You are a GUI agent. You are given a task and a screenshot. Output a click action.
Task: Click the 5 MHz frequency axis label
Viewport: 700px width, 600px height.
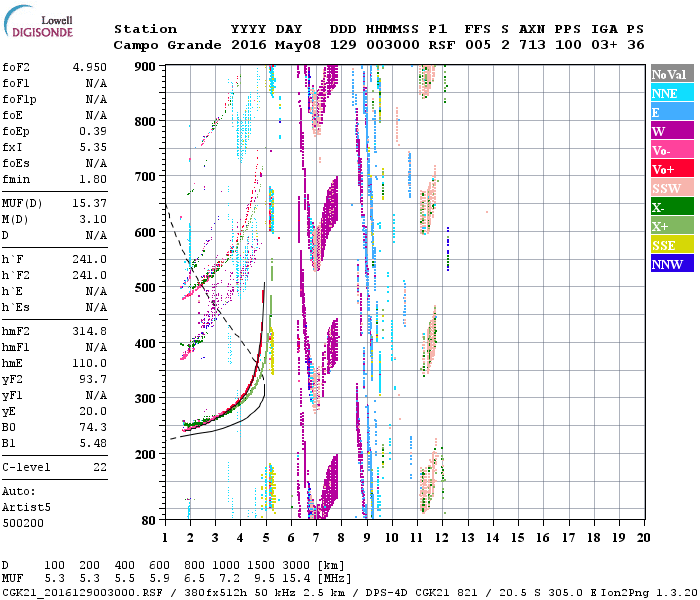266,538
